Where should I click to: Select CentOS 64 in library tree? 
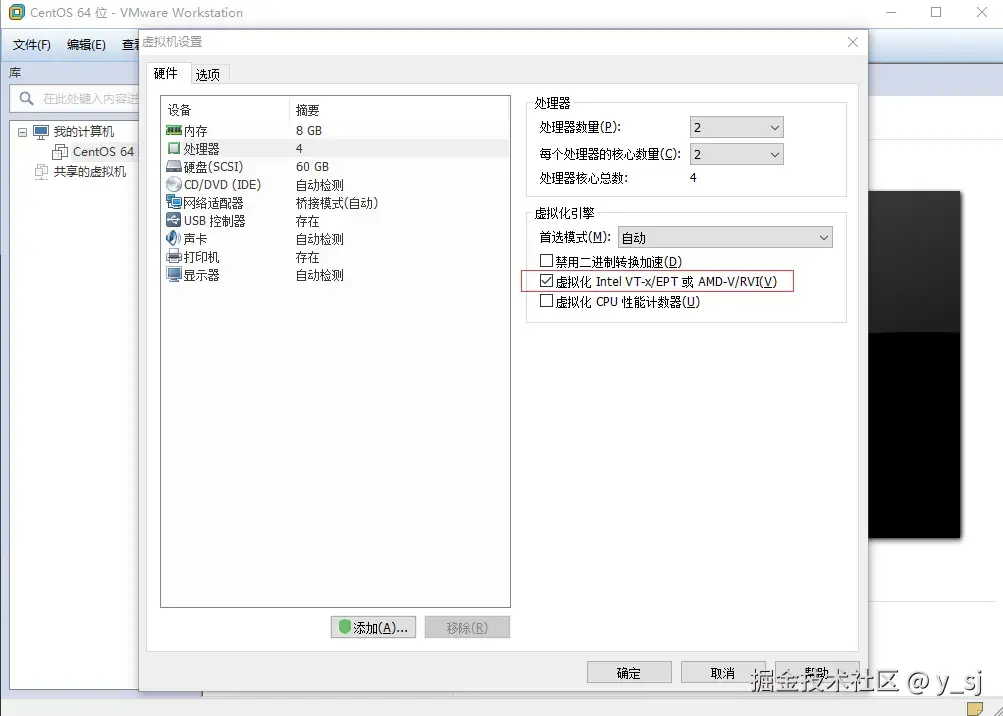[104, 152]
